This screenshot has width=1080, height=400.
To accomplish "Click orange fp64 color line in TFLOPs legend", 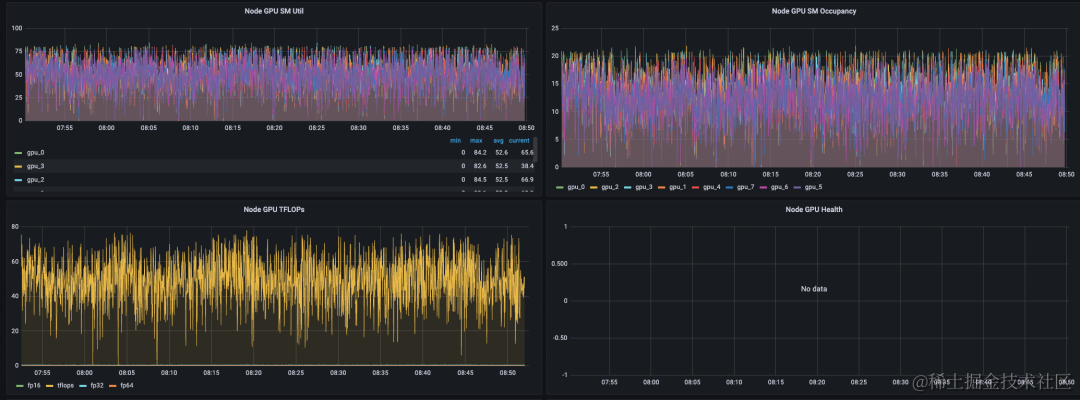I will point(112,386).
